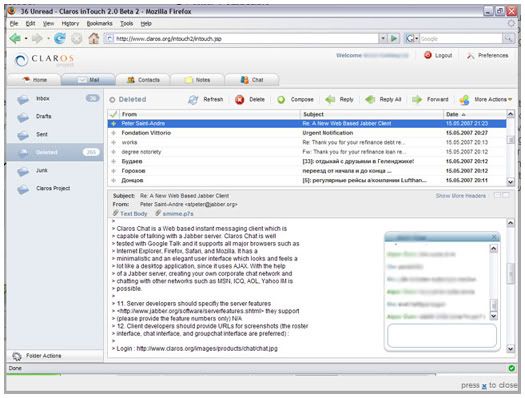Click the message body scrollbar up arrow

point(510,223)
